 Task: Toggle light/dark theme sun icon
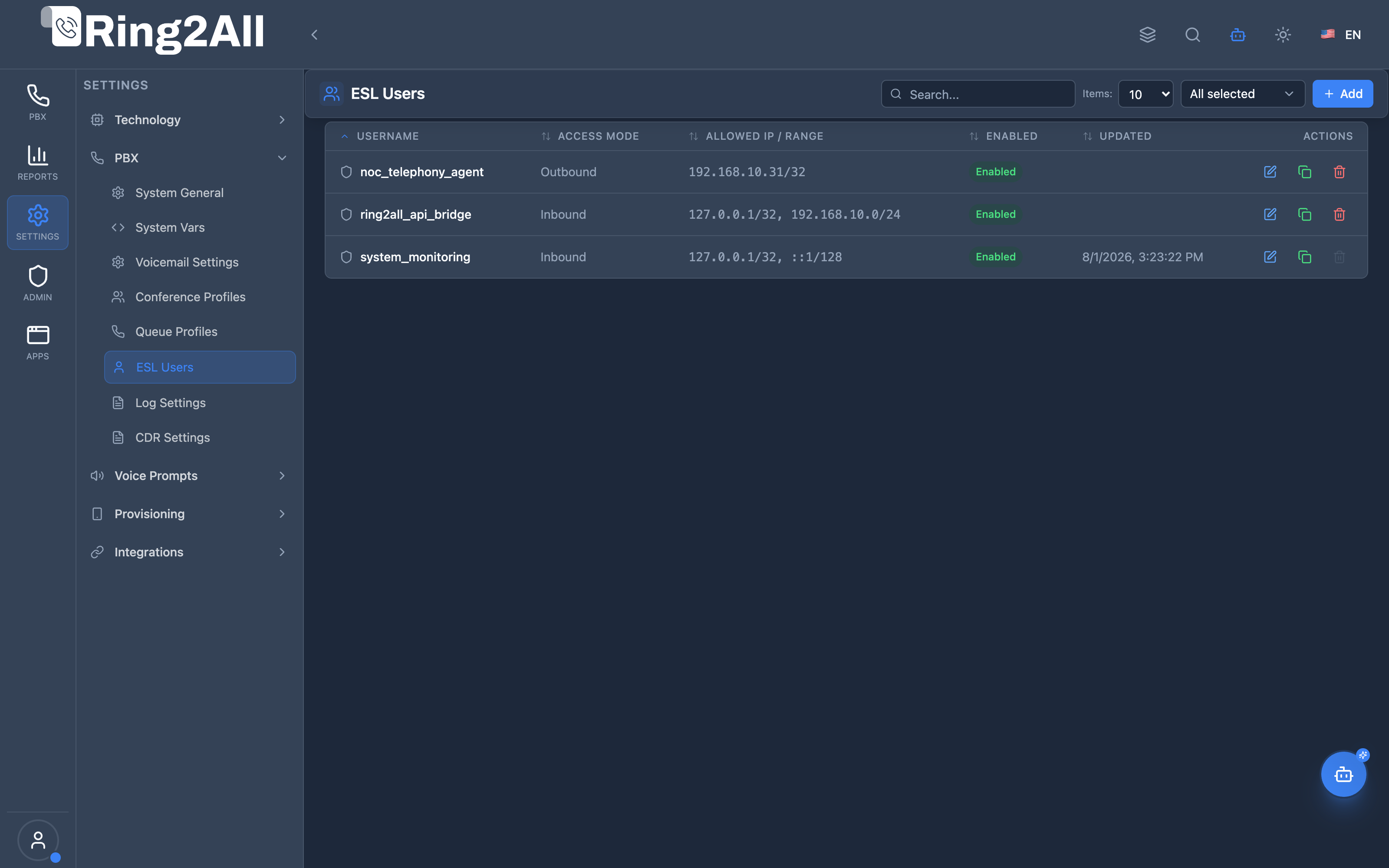[x=1283, y=34]
